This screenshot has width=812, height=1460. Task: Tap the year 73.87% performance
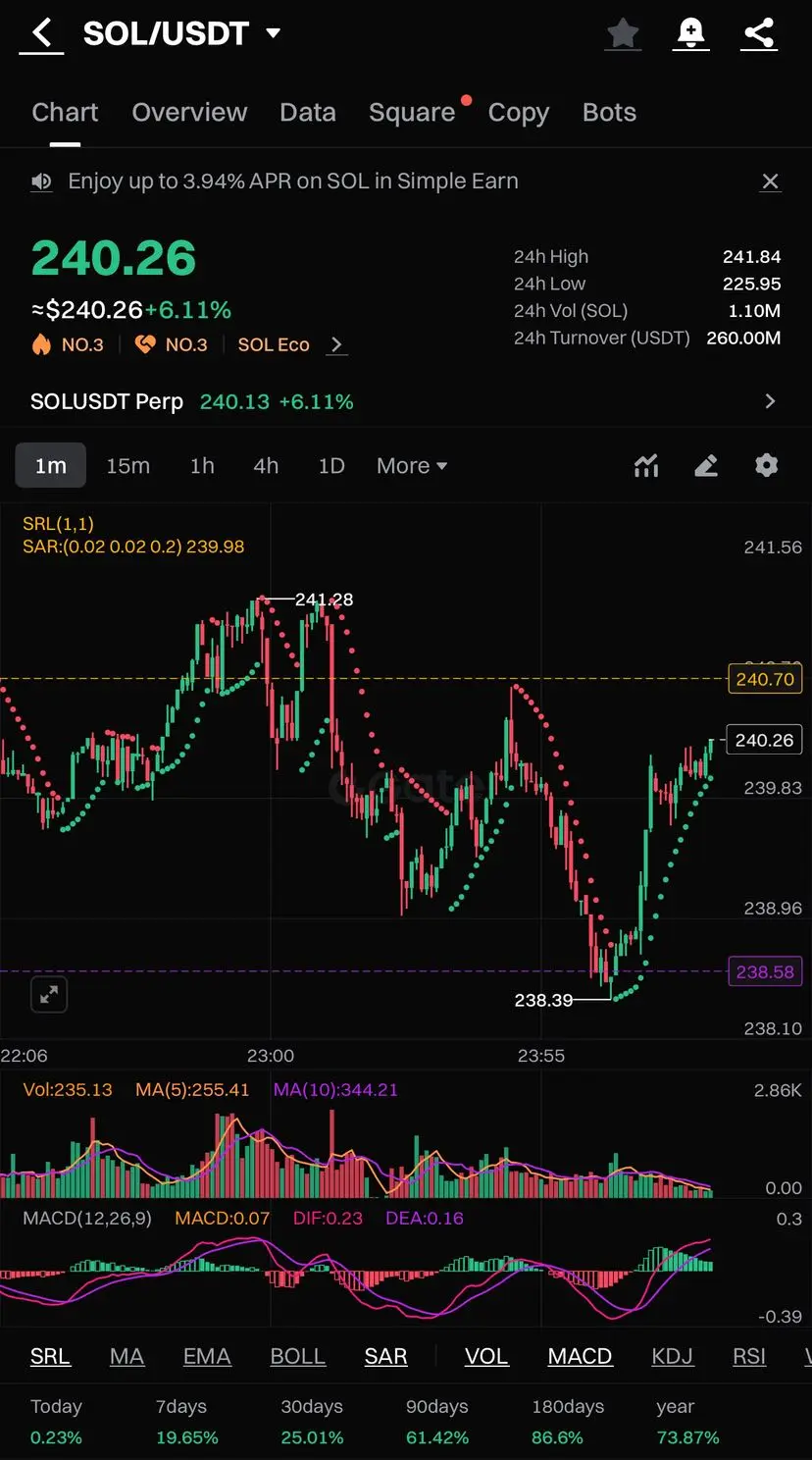(687, 1422)
